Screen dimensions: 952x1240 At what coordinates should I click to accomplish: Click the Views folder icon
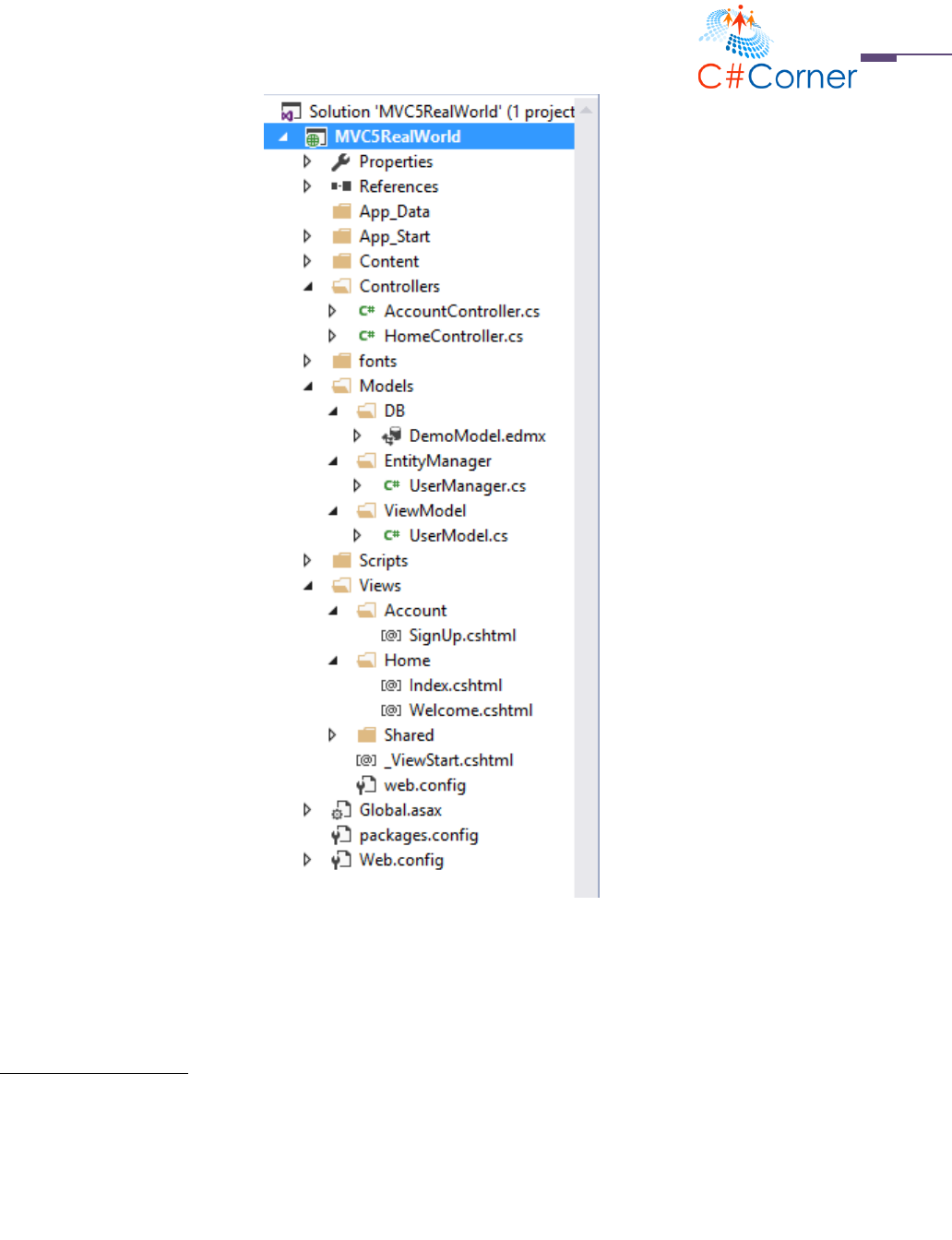pos(341,585)
